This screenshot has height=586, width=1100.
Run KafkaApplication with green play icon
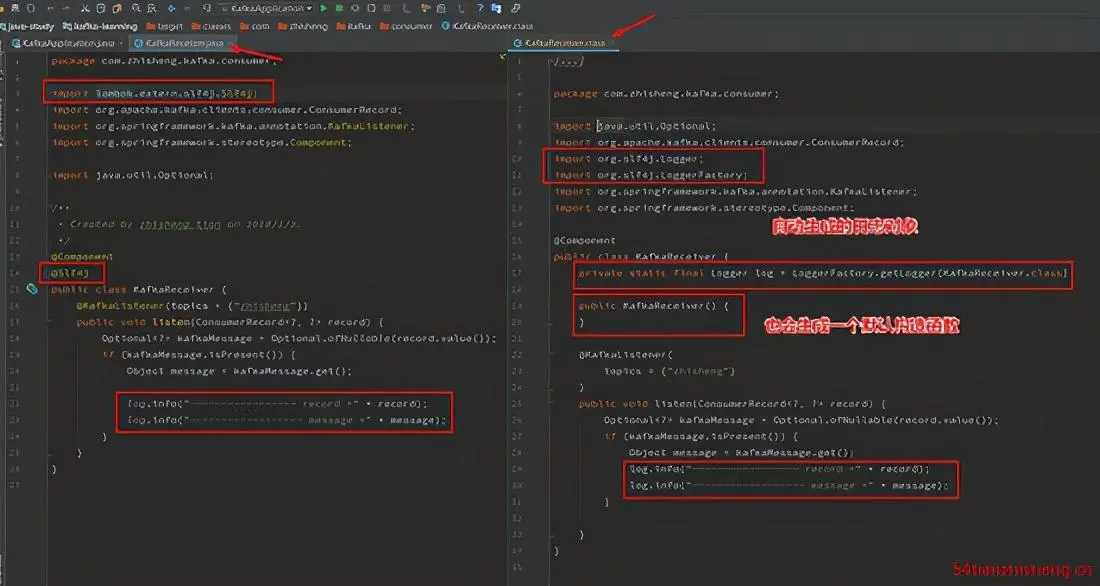pos(323,8)
